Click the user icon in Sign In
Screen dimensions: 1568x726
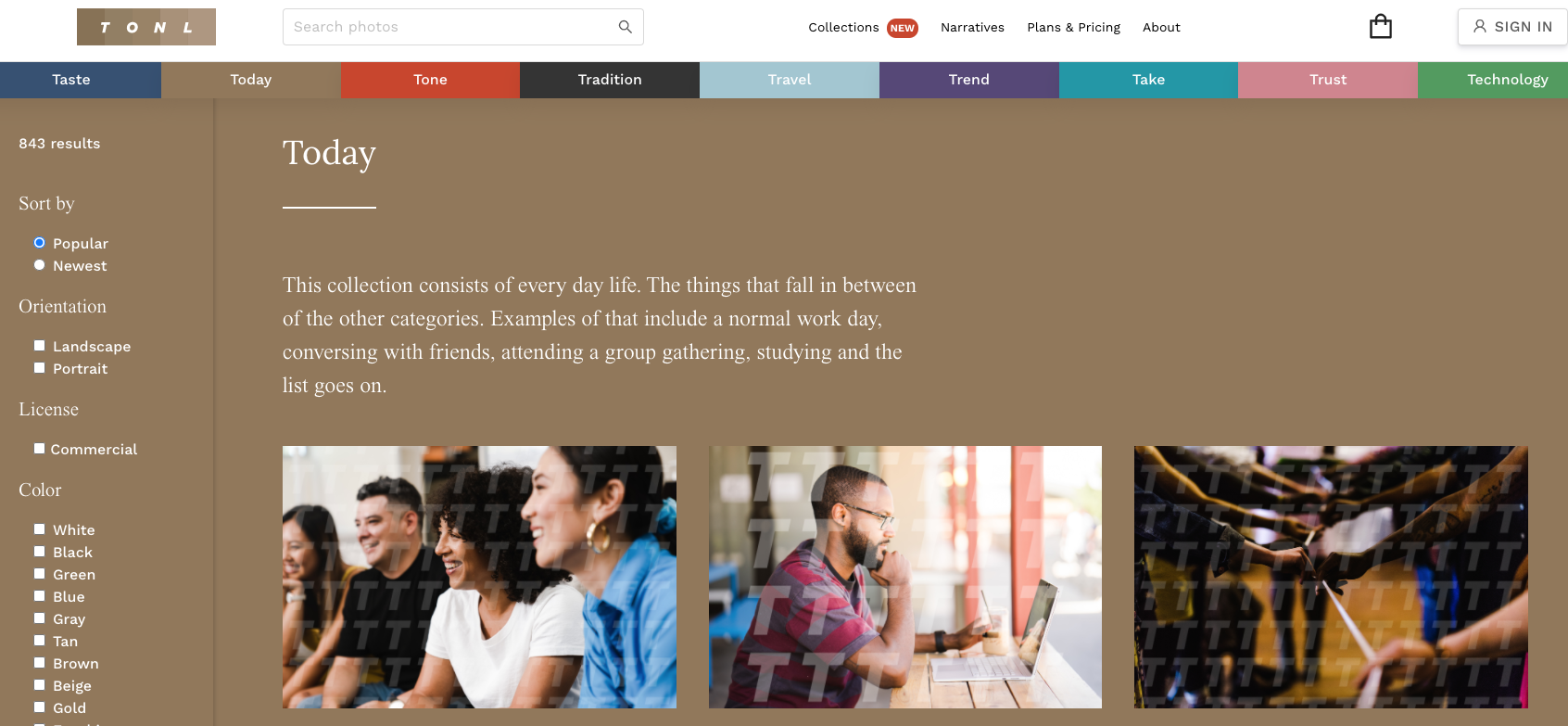pyautogui.click(x=1480, y=26)
